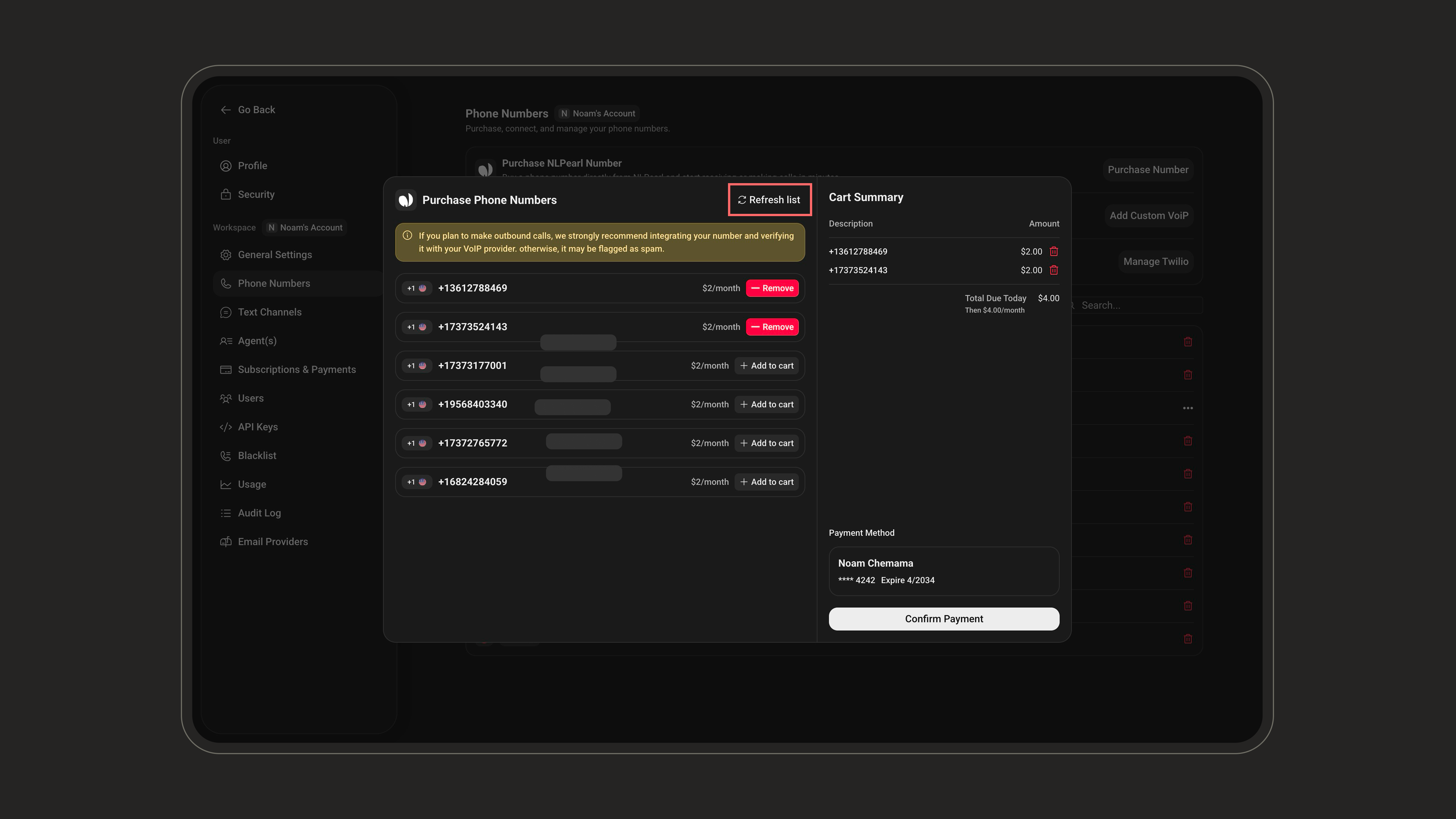This screenshot has height=819, width=1456.
Task: Click the Payment Method label
Action: click(861, 533)
